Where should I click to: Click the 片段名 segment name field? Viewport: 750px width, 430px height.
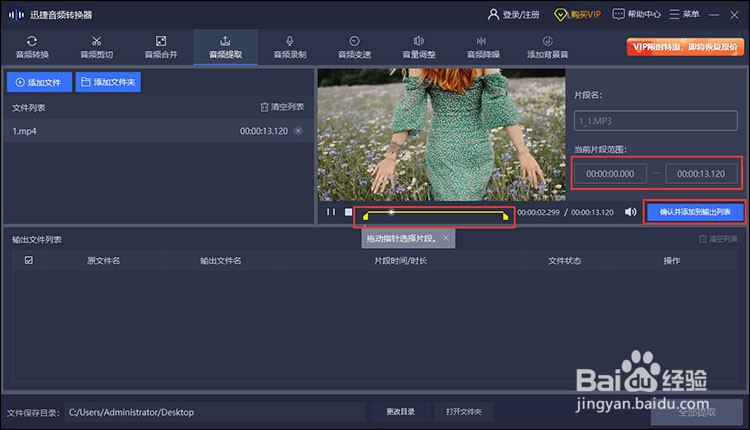655,121
